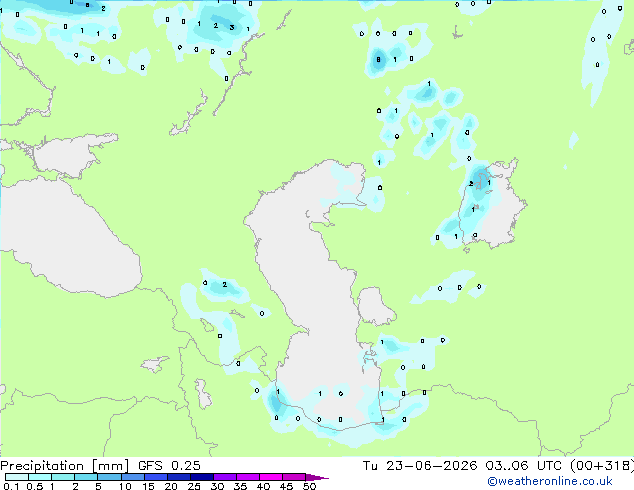This screenshot has height=490, width=634.
Task: Click the "GFS 0.25" model label
Action: pos(169,466)
